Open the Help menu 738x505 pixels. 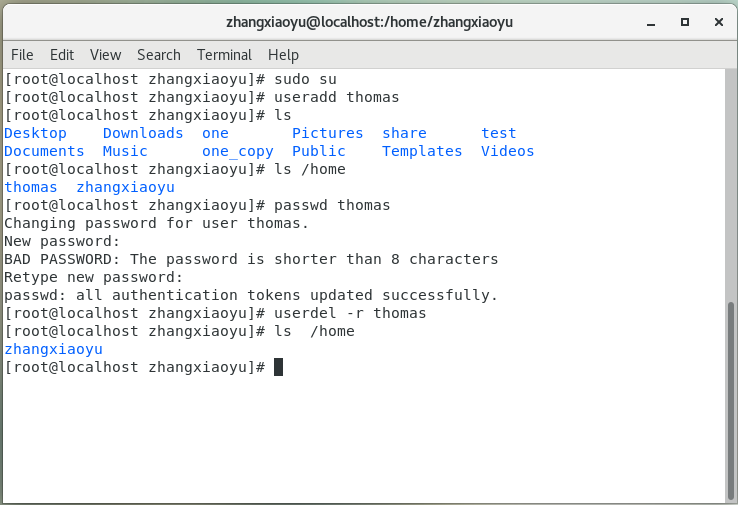[283, 55]
